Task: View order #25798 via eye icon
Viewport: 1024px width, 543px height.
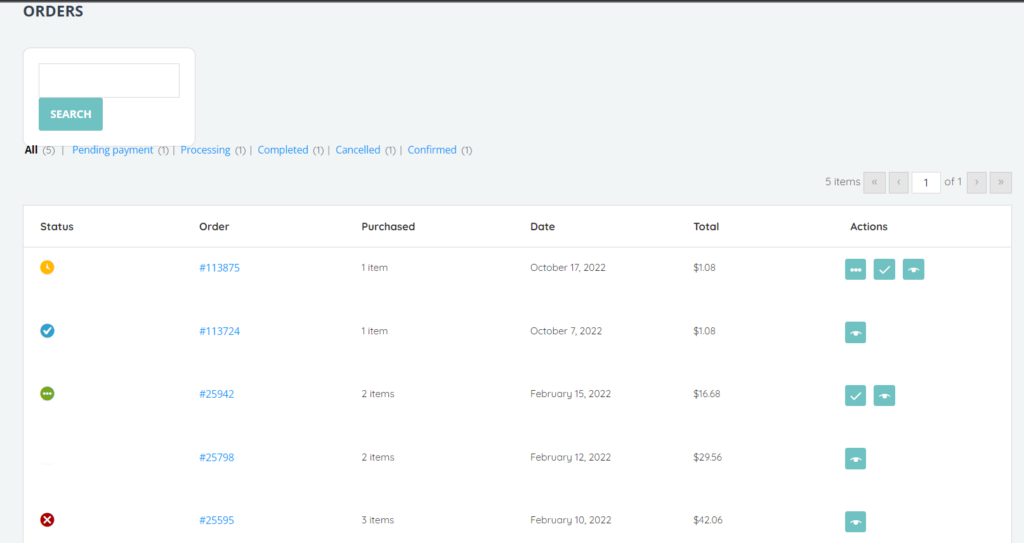Action: [855, 459]
